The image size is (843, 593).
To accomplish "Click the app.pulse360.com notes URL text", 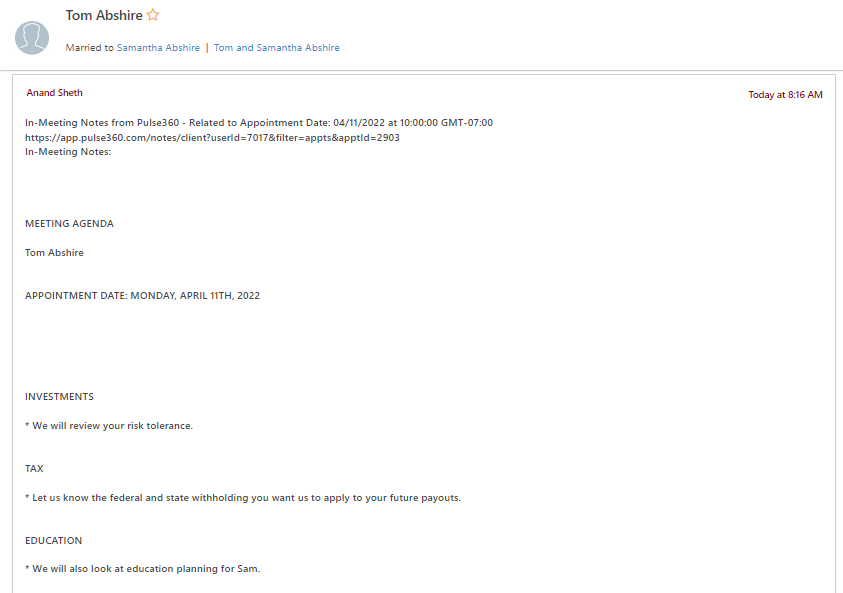I will pyautogui.click(x=212, y=137).
